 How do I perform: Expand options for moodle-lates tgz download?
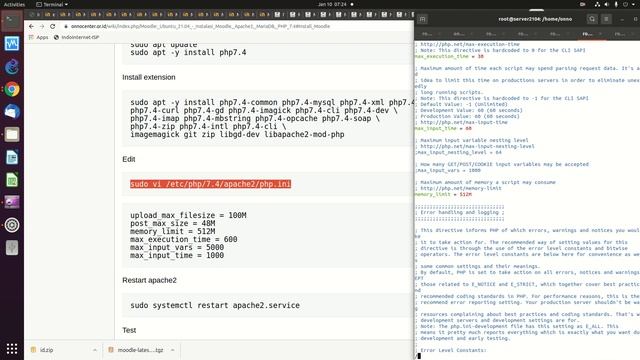173,350
